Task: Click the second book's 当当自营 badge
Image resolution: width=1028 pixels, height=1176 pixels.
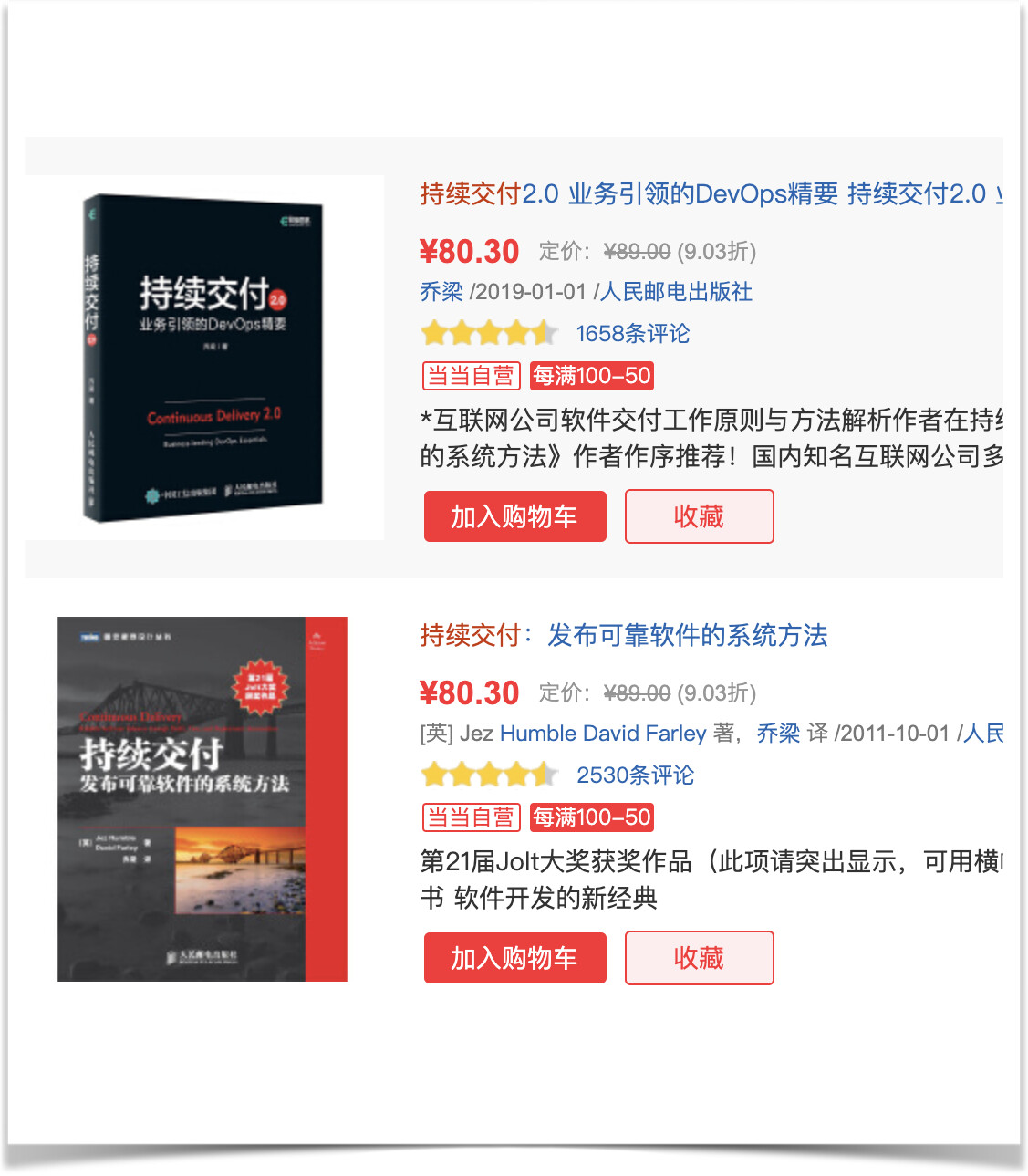Action: 471,817
